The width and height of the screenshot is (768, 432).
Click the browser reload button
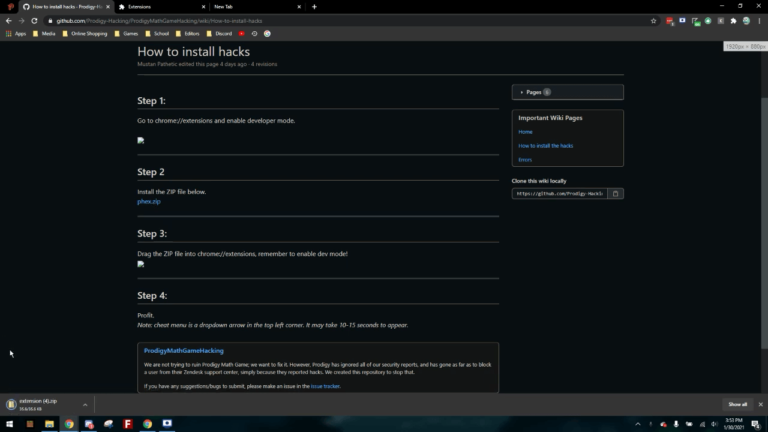pyautogui.click(x=34, y=20)
